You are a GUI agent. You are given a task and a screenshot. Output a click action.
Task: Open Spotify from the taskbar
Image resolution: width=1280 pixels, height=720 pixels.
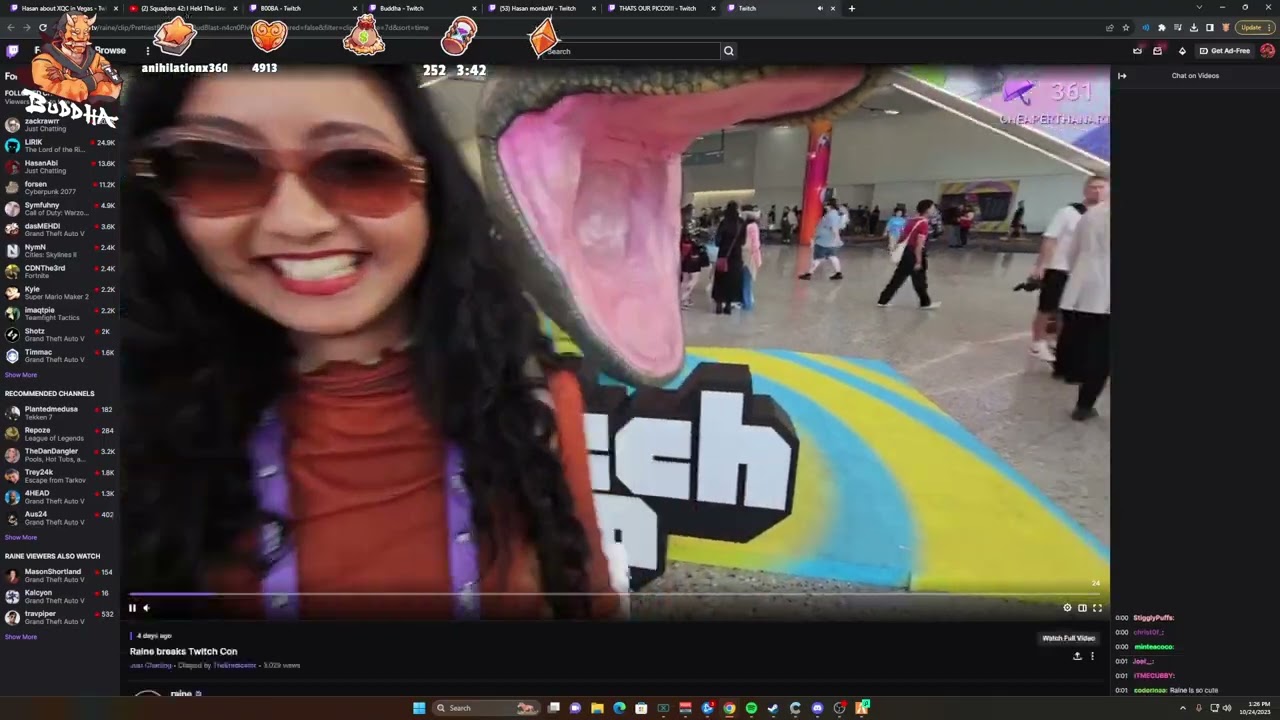(751, 708)
